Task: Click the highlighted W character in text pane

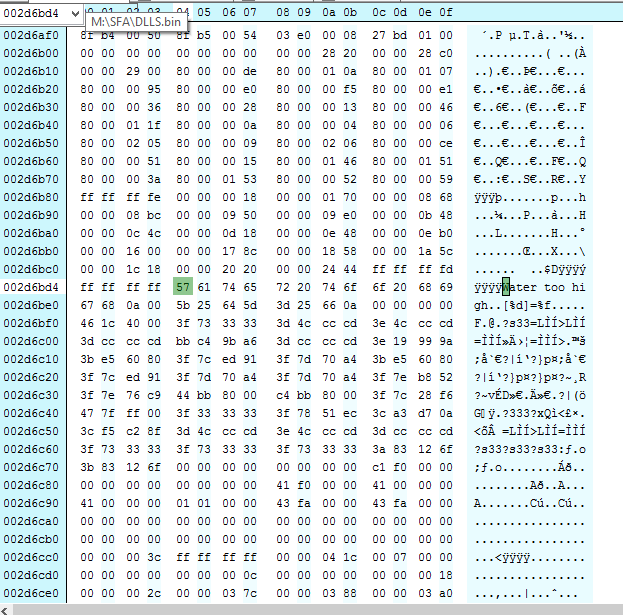Action: [507, 287]
